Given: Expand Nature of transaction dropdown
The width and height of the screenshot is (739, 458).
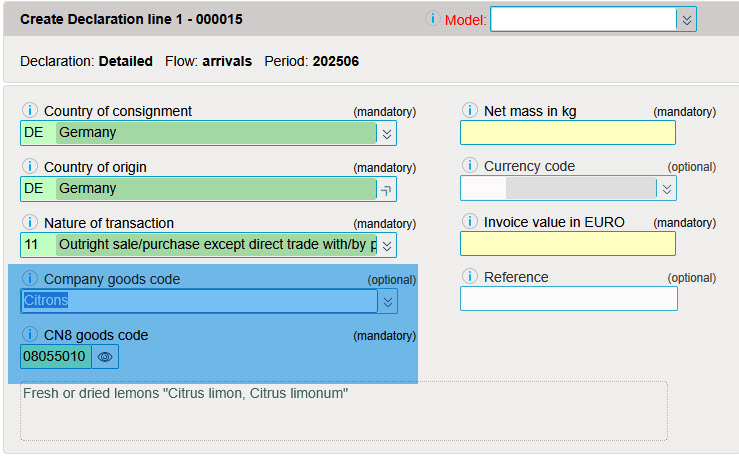Looking at the screenshot, I should pyautogui.click(x=387, y=245).
